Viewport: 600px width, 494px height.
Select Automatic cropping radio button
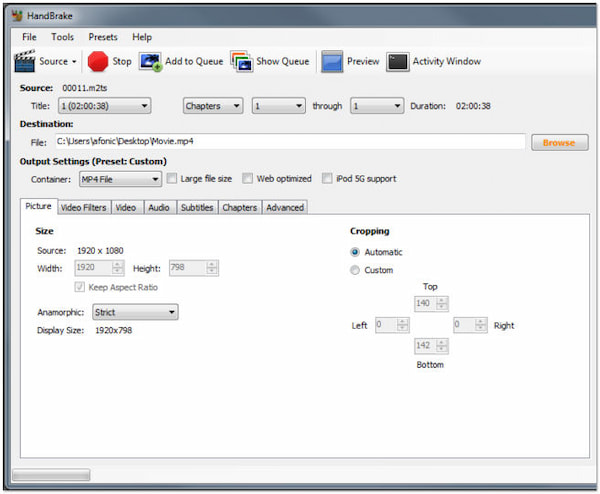click(355, 252)
